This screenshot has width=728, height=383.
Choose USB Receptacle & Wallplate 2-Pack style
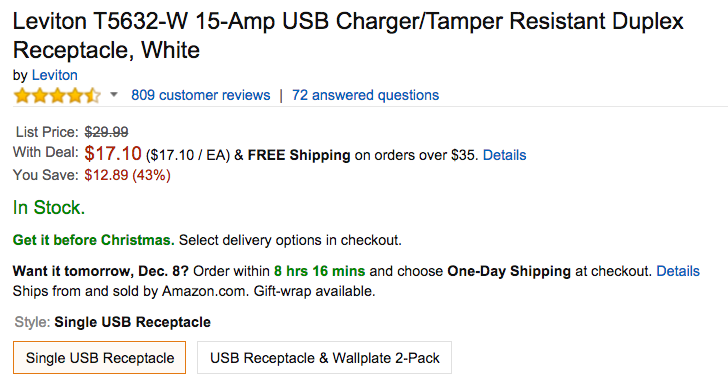(325, 357)
